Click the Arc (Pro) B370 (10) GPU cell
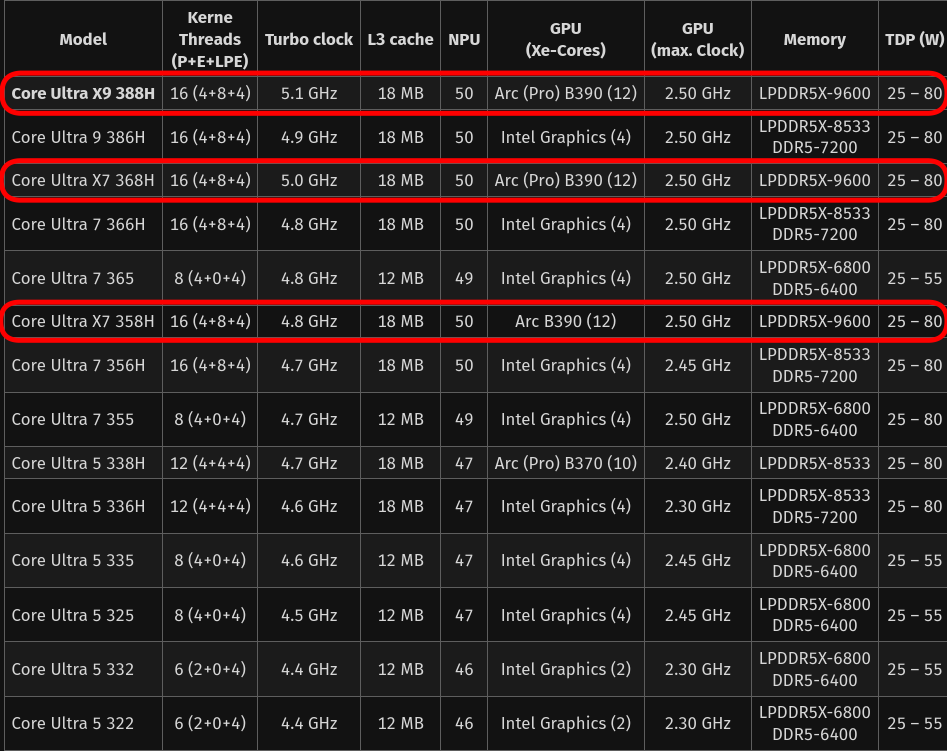This screenshot has width=947, height=751. (x=565, y=463)
